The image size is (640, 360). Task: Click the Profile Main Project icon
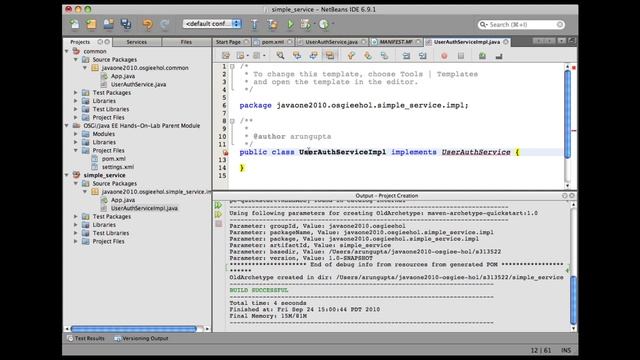(324, 24)
